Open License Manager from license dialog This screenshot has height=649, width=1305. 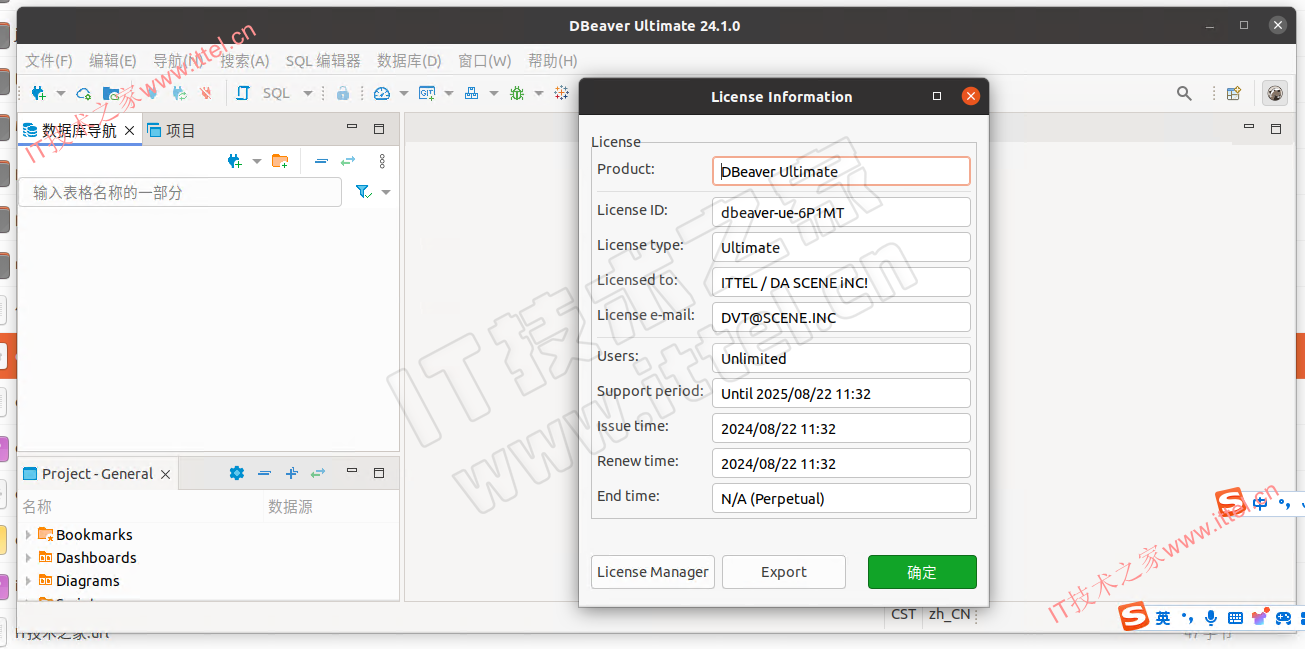click(653, 572)
